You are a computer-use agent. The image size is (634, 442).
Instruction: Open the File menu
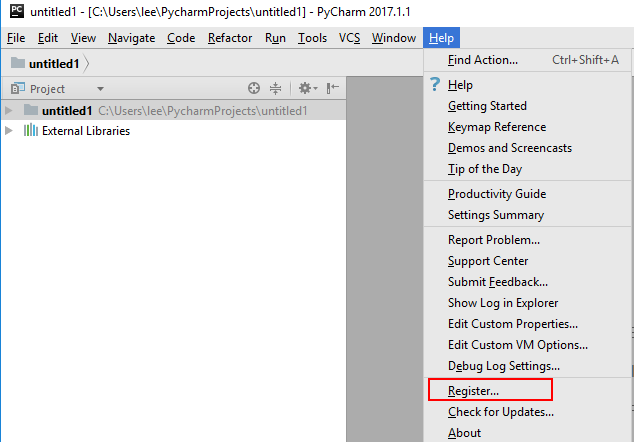16,38
